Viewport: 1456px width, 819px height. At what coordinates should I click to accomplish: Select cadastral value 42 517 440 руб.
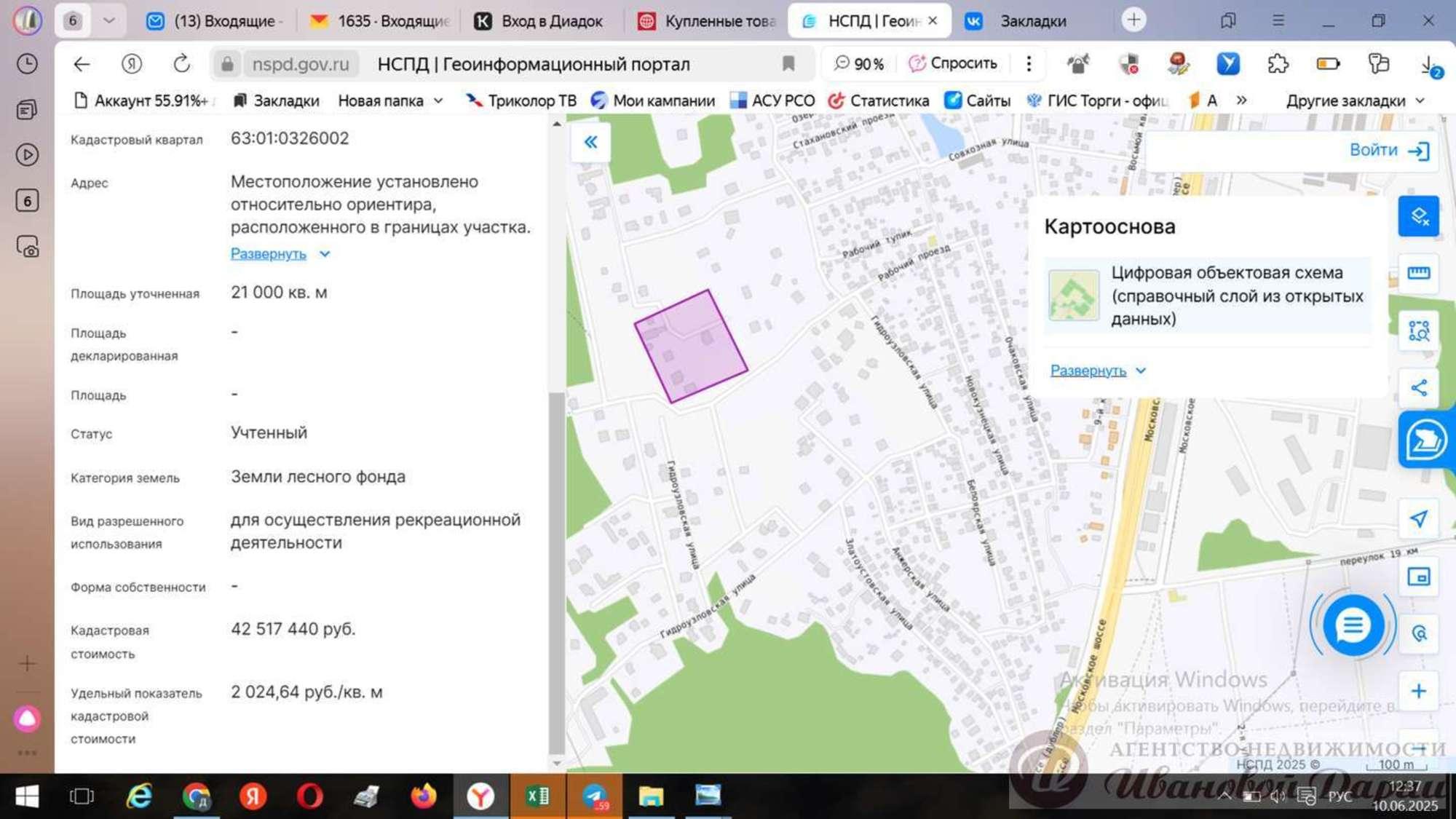click(293, 629)
